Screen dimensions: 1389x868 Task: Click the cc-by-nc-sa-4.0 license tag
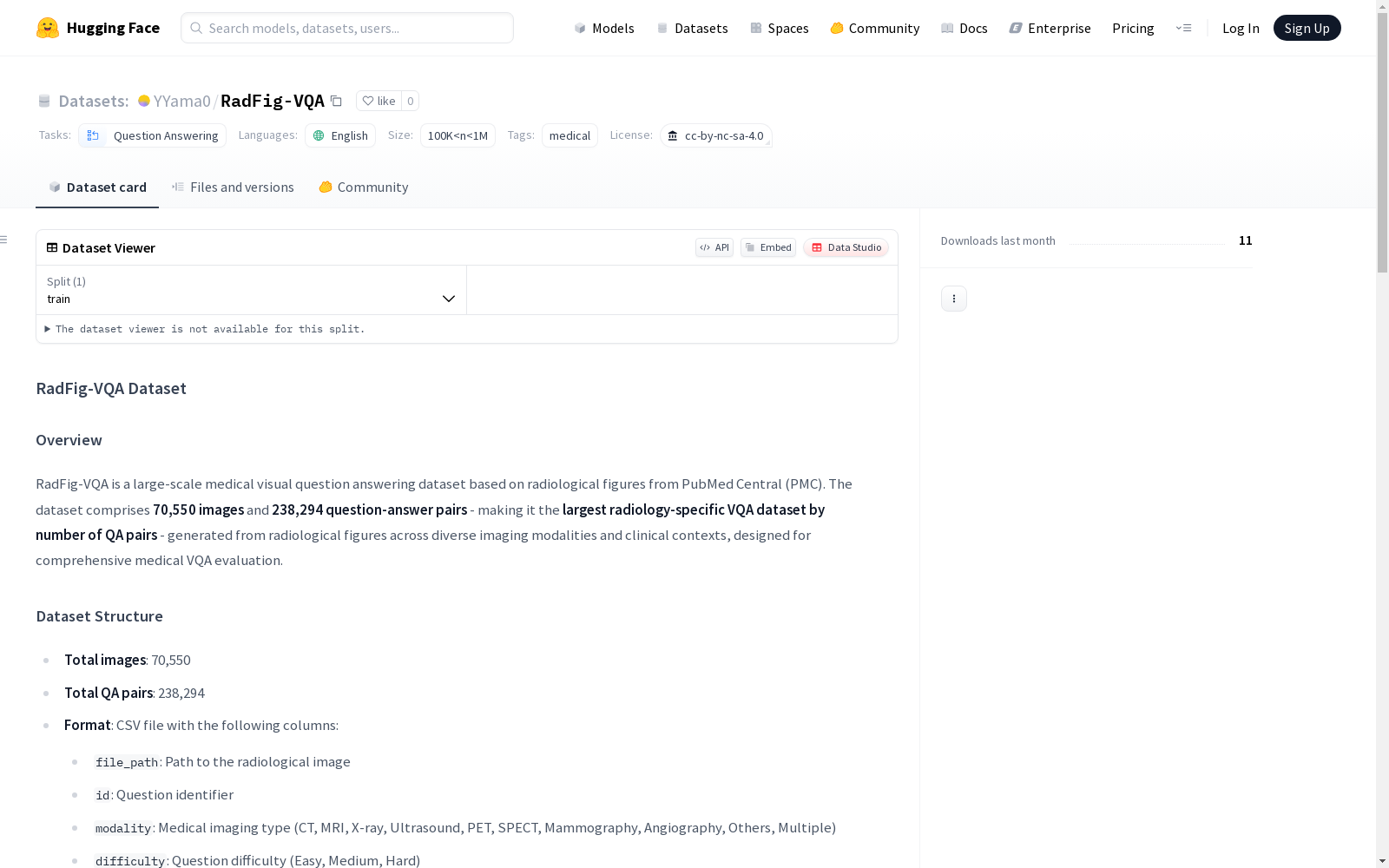(x=716, y=135)
